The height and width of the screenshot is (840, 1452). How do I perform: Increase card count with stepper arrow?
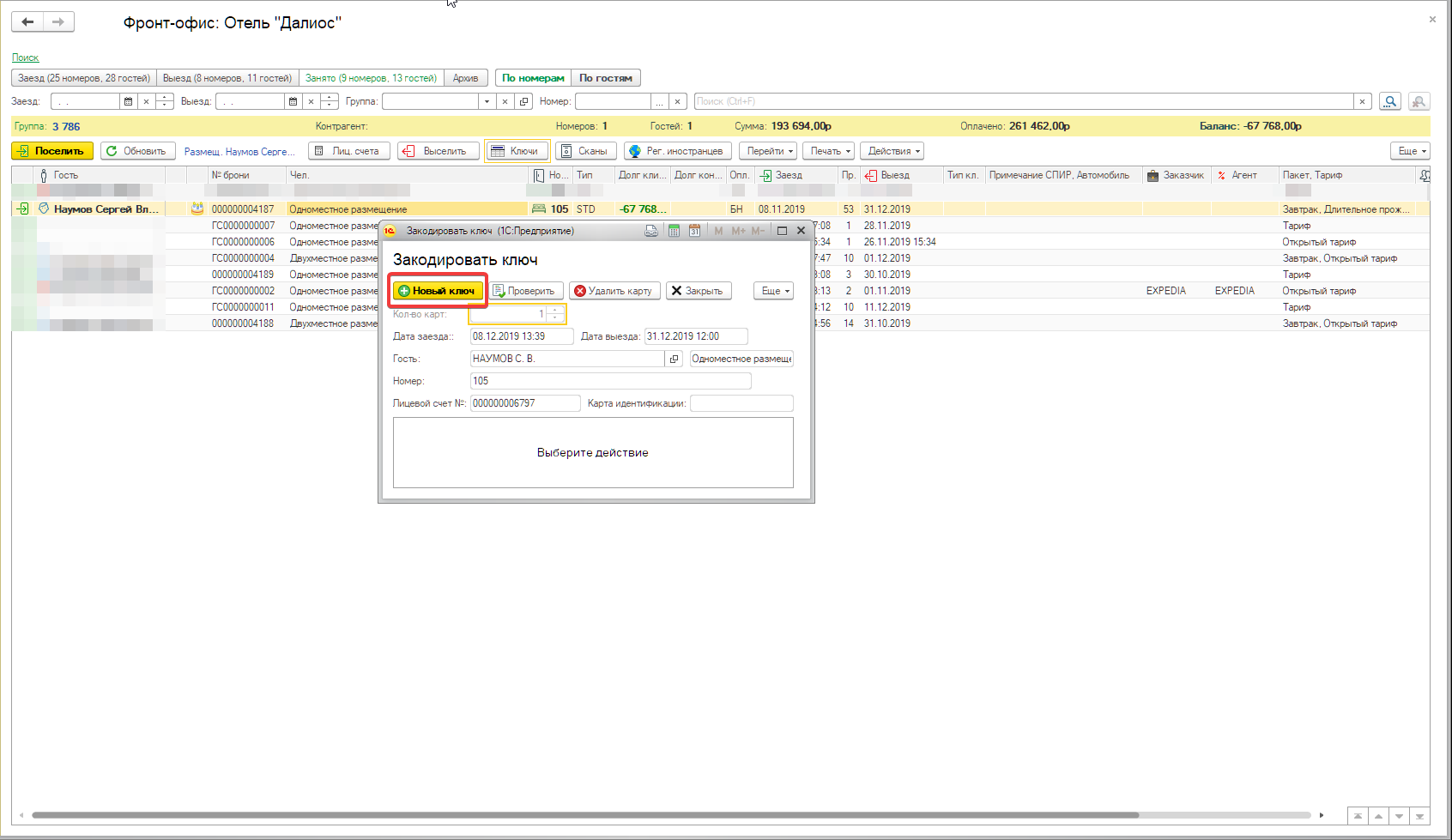(x=556, y=310)
